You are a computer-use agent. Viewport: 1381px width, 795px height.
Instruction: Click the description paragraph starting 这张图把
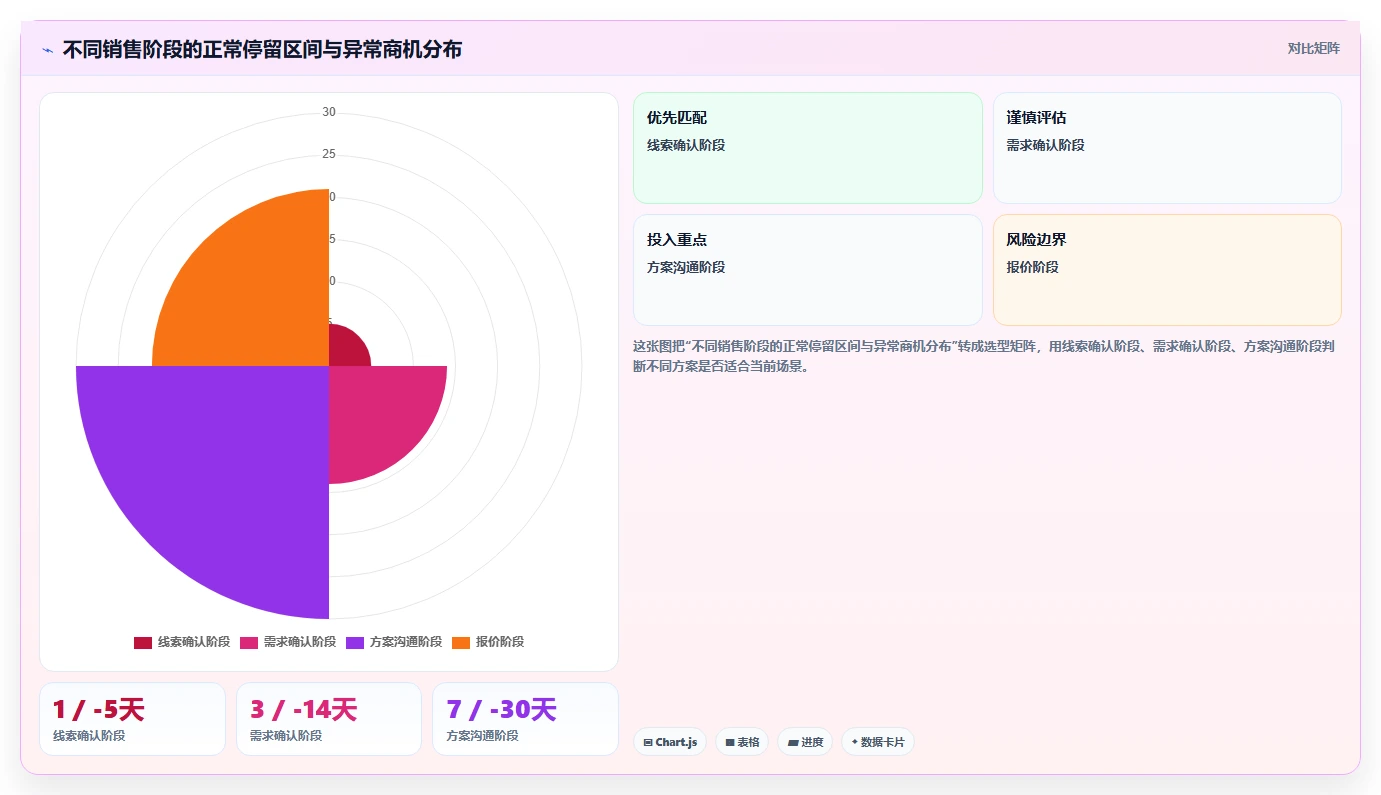[x=984, y=356]
